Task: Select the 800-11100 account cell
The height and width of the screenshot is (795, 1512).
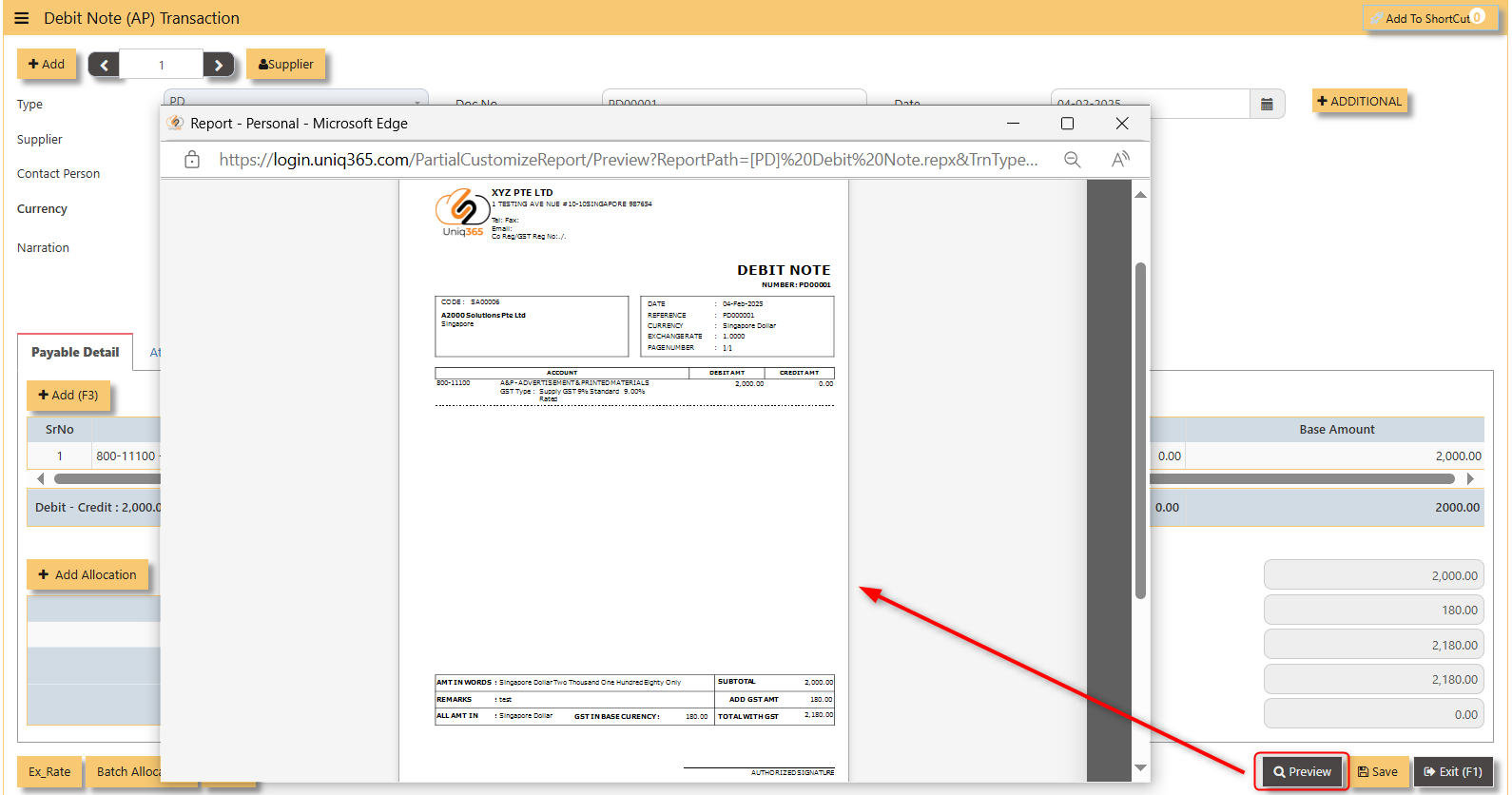Action: [x=126, y=456]
